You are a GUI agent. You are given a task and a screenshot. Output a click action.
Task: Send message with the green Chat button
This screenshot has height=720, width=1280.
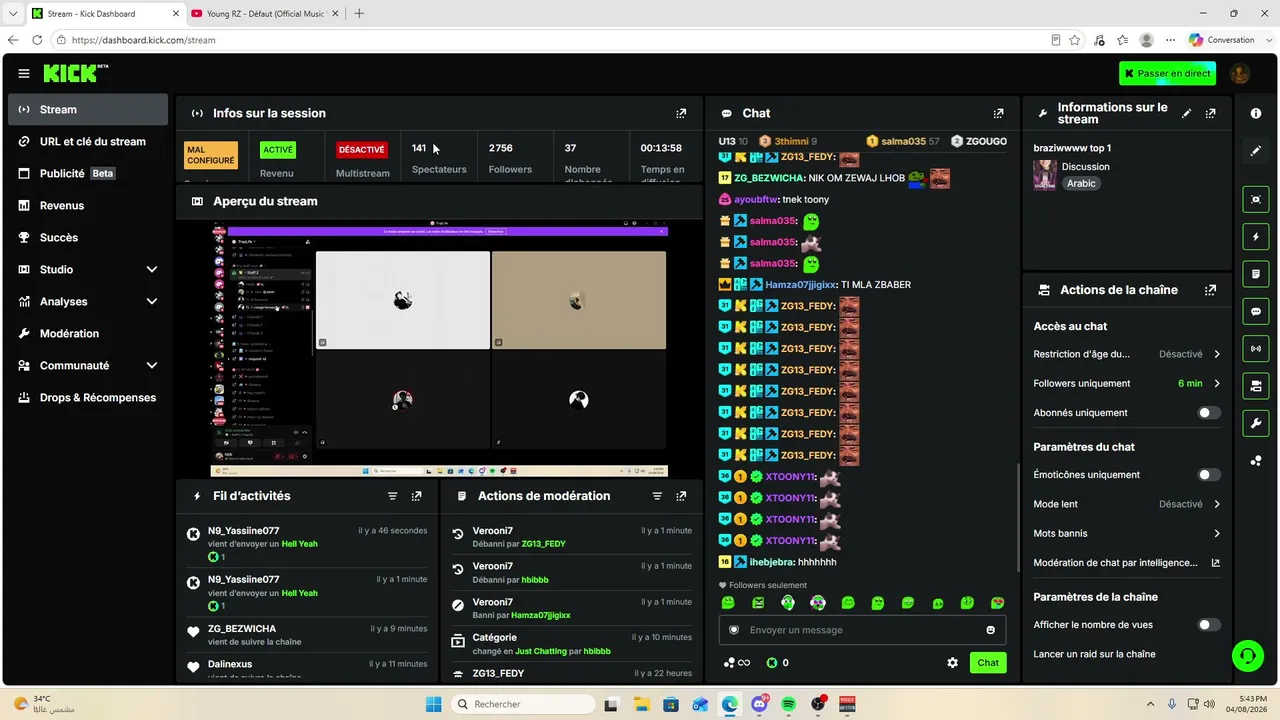988,663
